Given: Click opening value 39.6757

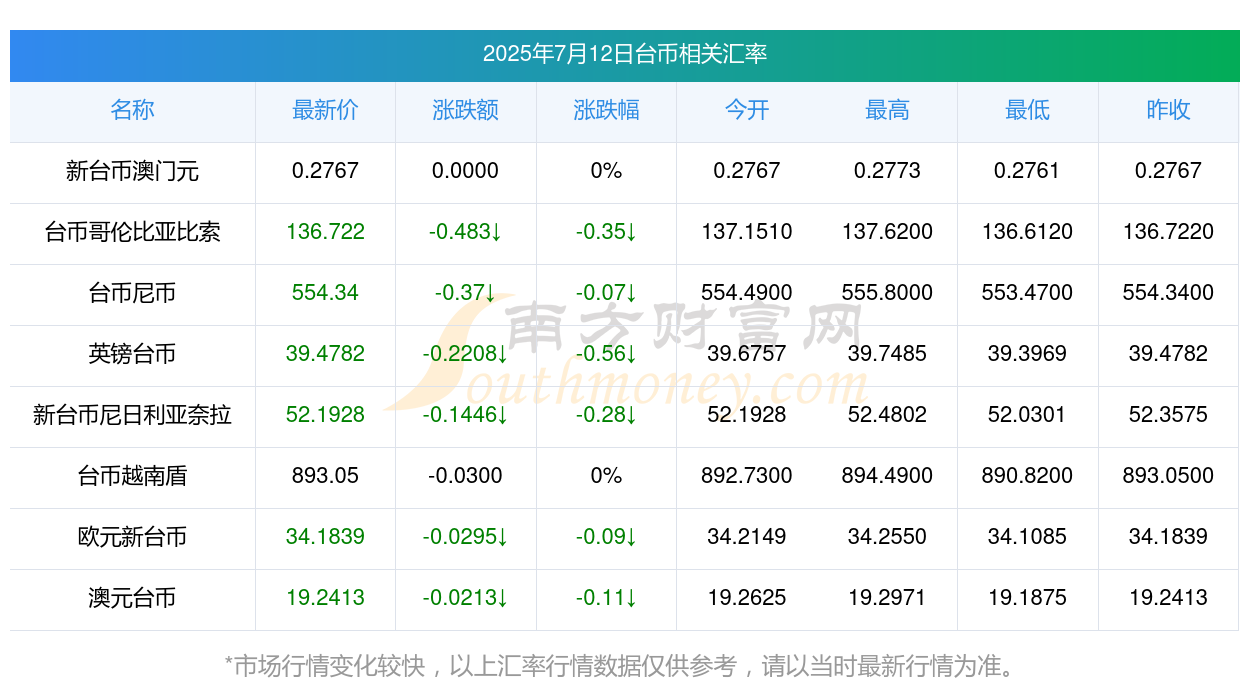Looking at the screenshot, I should click(x=747, y=354).
